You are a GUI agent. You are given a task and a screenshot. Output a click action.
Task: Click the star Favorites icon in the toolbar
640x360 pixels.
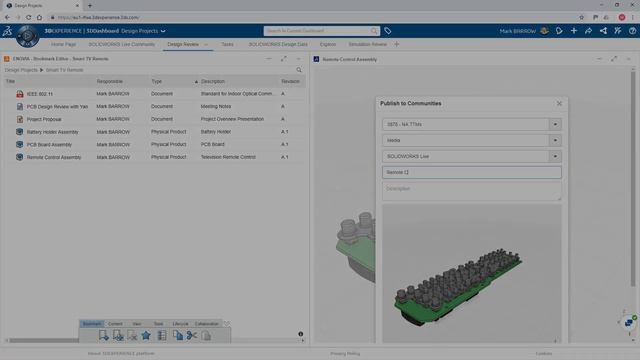pyautogui.click(x=146, y=336)
